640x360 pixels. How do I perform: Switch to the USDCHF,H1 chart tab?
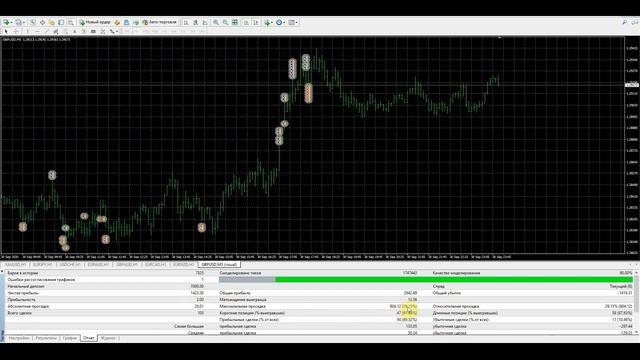(70, 264)
